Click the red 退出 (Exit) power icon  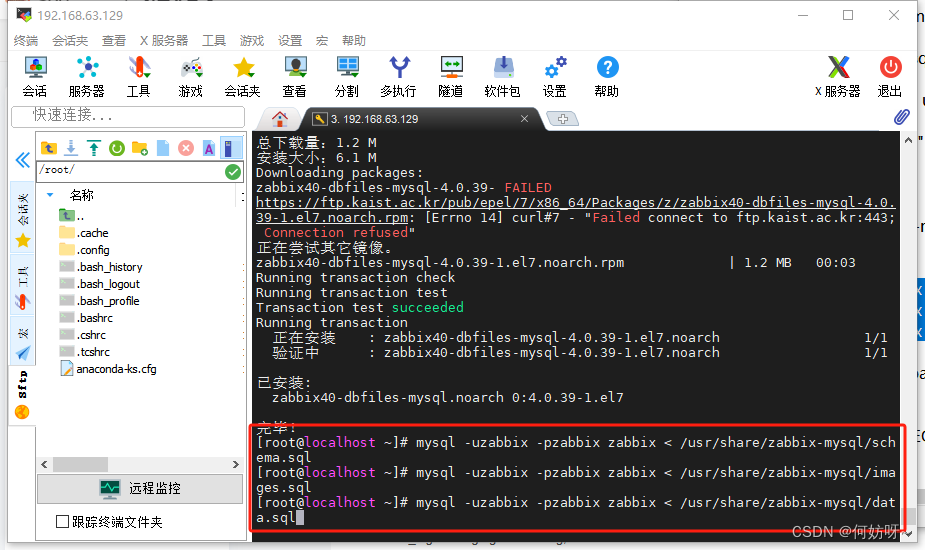tap(890, 77)
